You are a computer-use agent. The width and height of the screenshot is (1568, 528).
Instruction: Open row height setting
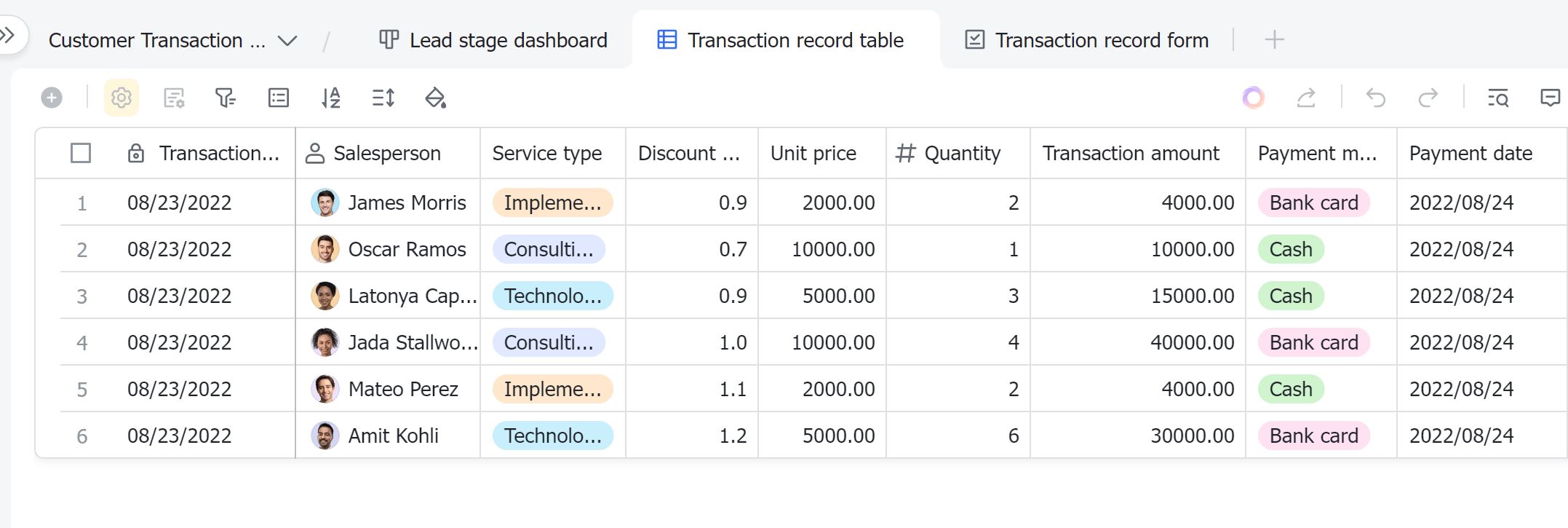tap(383, 98)
